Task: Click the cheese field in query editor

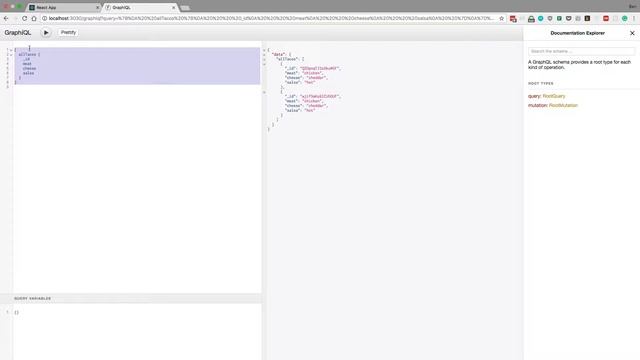Action: (x=29, y=69)
